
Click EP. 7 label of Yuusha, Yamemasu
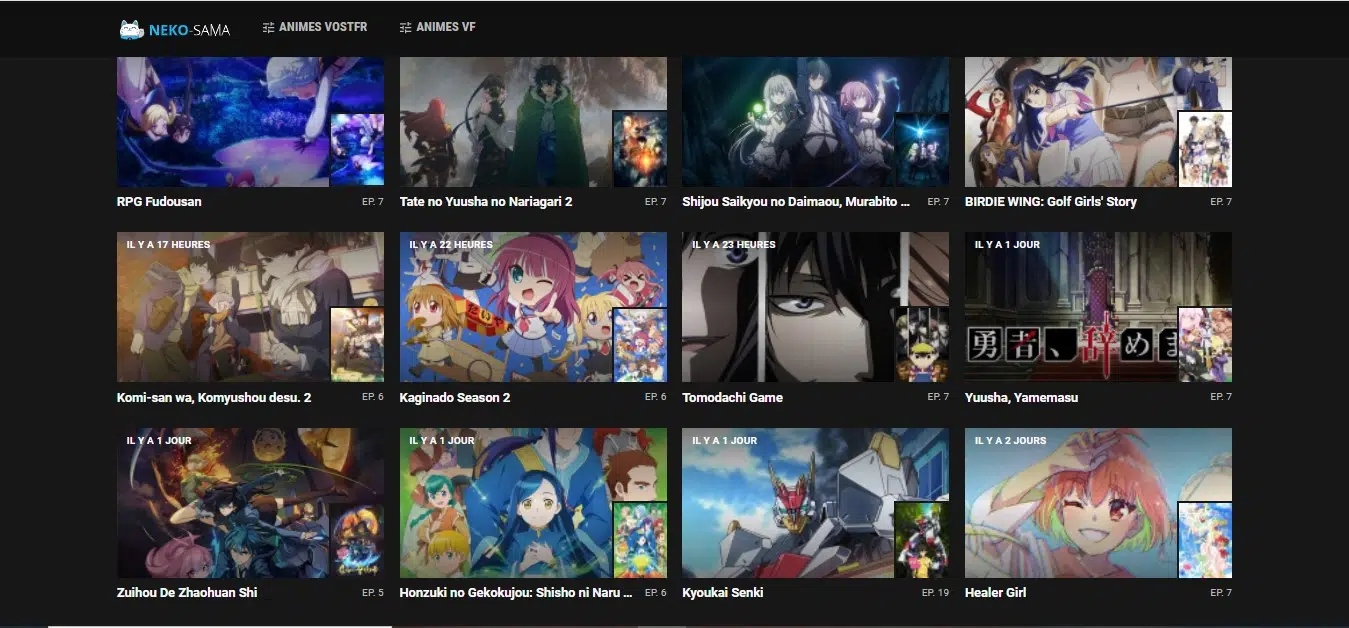pyautogui.click(x=1221, y=398)
